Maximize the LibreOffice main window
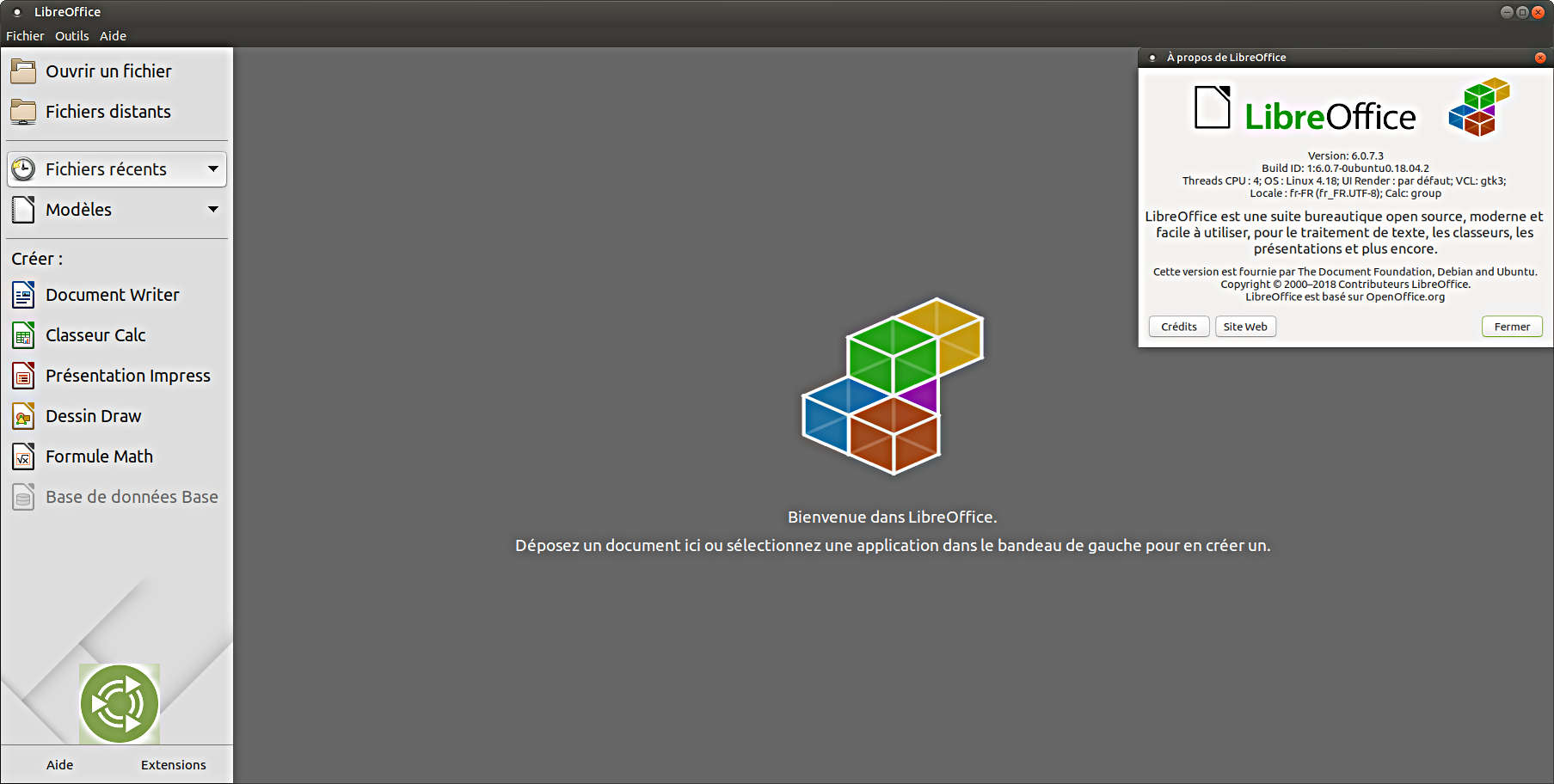This screenshot has height=784, width=1554. click(x=1522, y=12)
